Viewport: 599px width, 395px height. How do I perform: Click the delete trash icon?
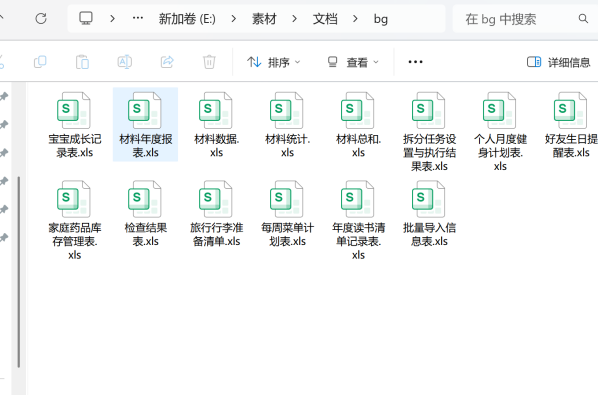pos(209,62)
